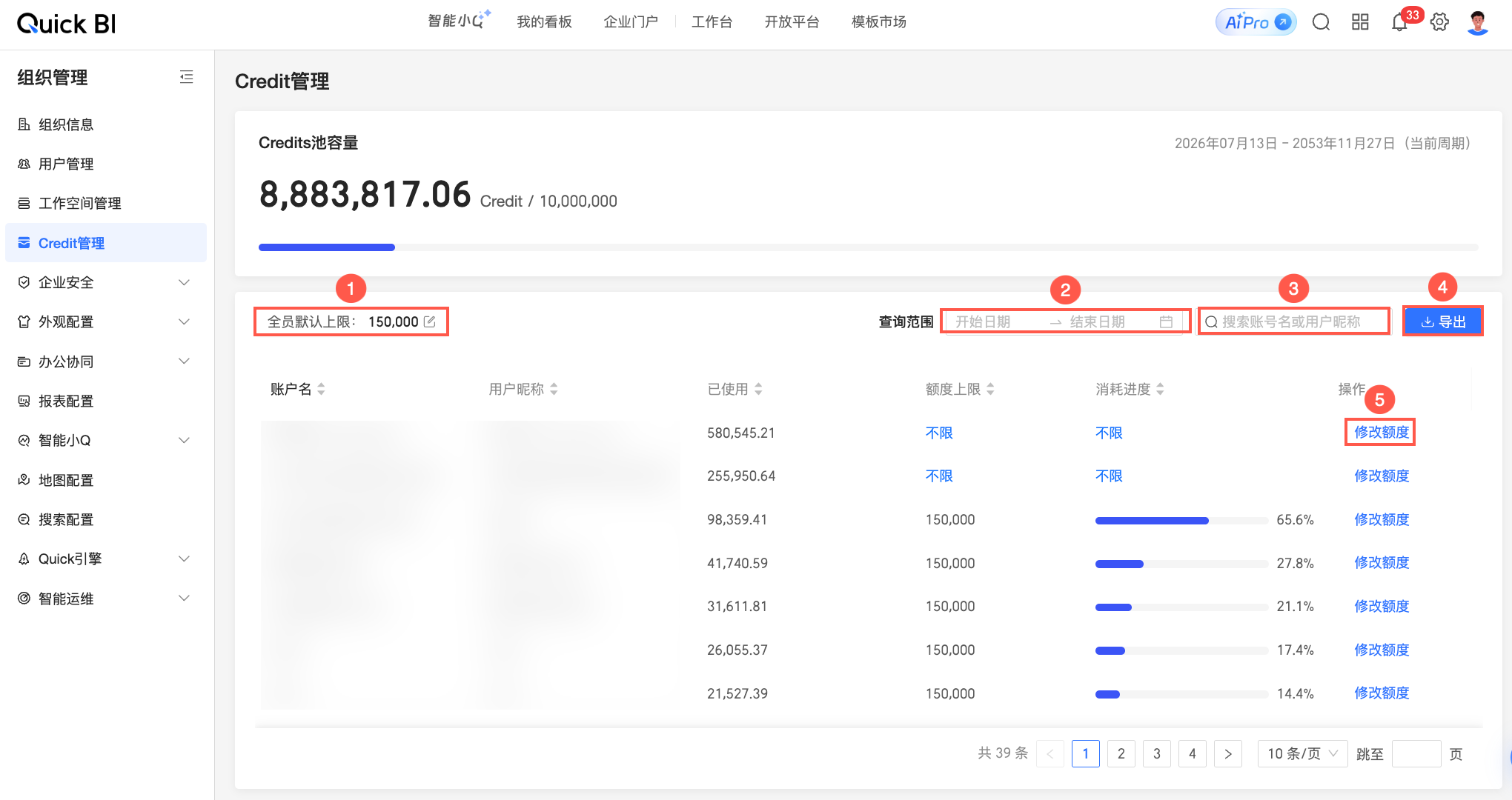The width and height of the screenshot is (1512, 800).
Task: Open 企业门户 in the top navigation
Action: tap(631, 22)
